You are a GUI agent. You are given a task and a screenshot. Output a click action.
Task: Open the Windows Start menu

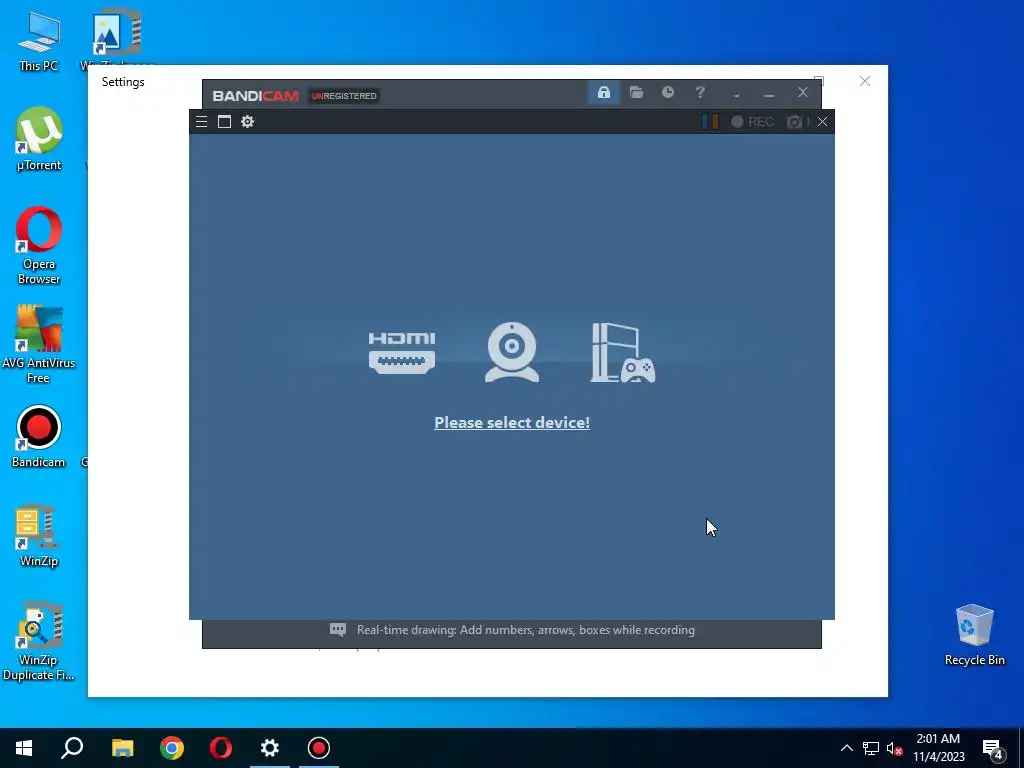(24, 748)
